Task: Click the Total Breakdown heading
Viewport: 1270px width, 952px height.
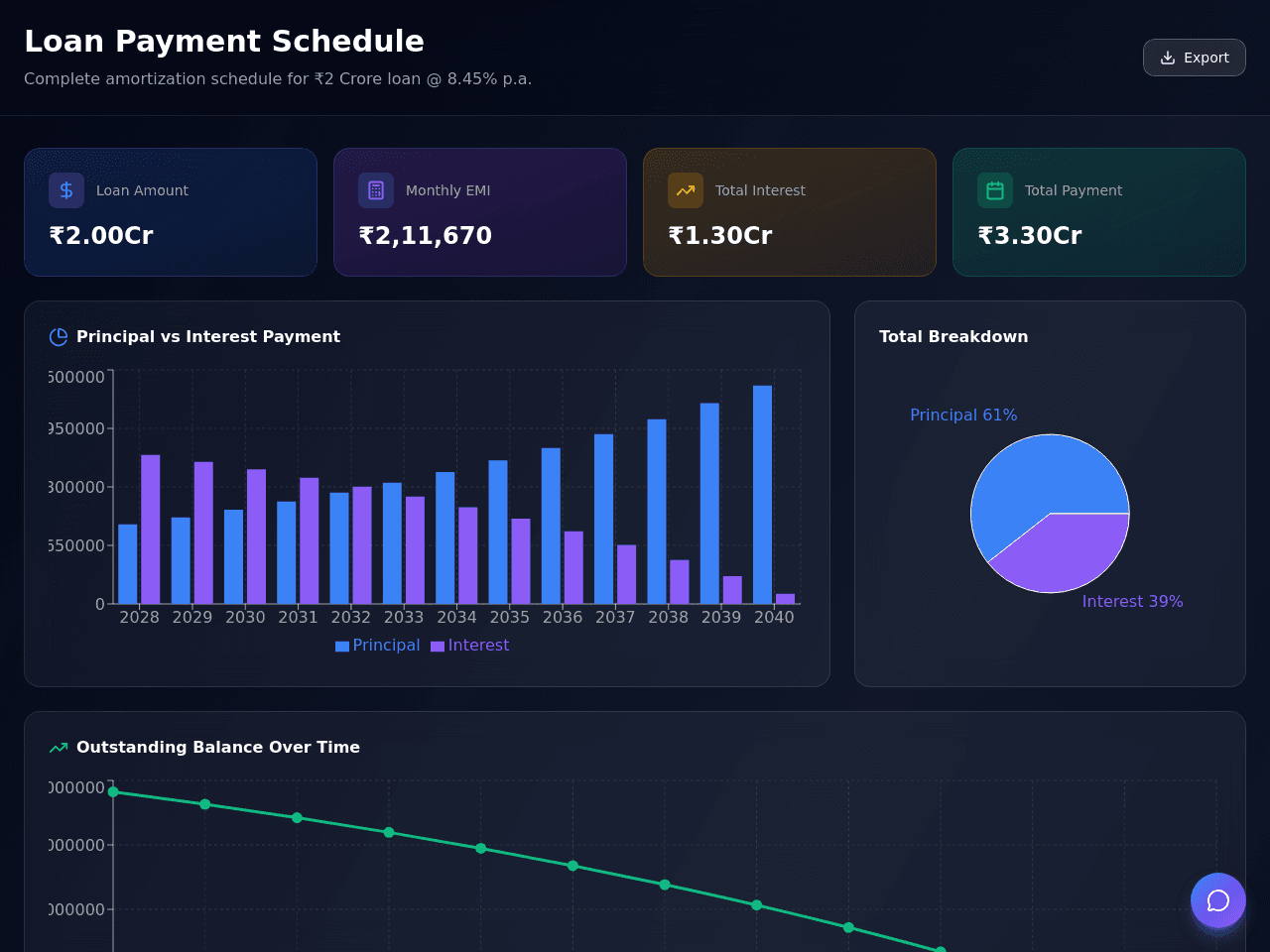Action: (953, 337)
